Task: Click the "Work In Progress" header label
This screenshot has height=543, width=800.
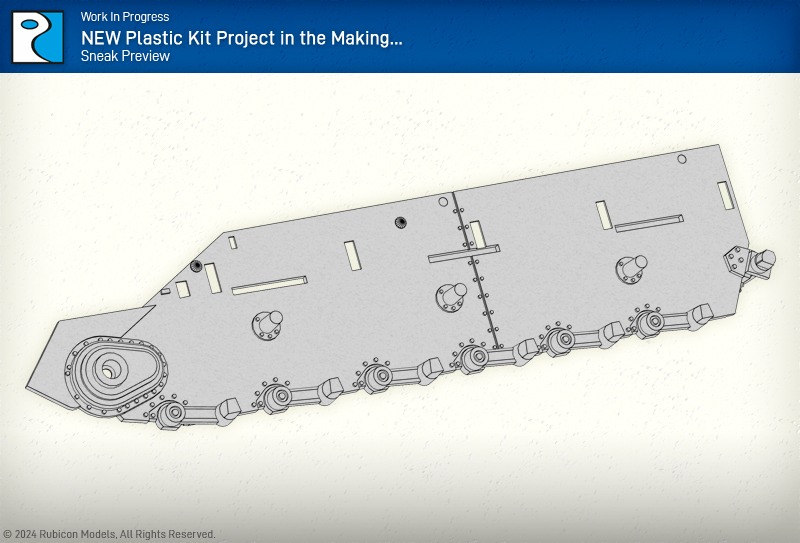Action: 125,17
